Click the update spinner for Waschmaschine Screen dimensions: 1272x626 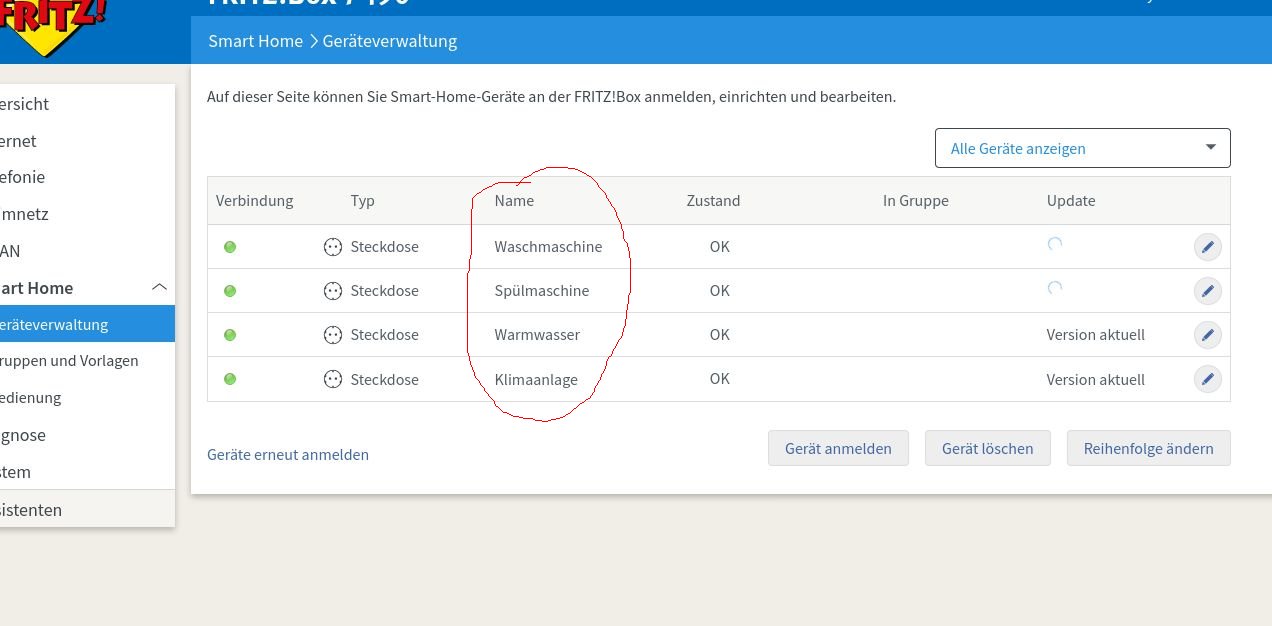coord(1054,245)
